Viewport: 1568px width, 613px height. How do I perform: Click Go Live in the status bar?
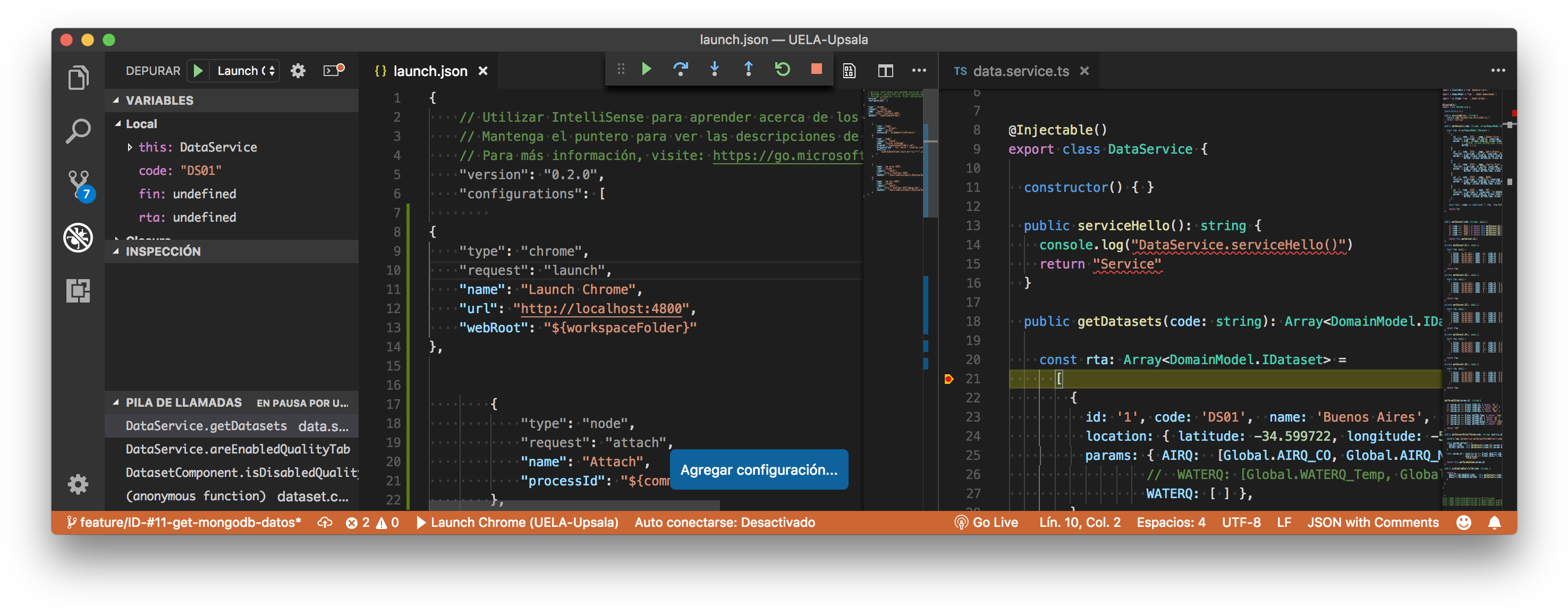[986, 523]
